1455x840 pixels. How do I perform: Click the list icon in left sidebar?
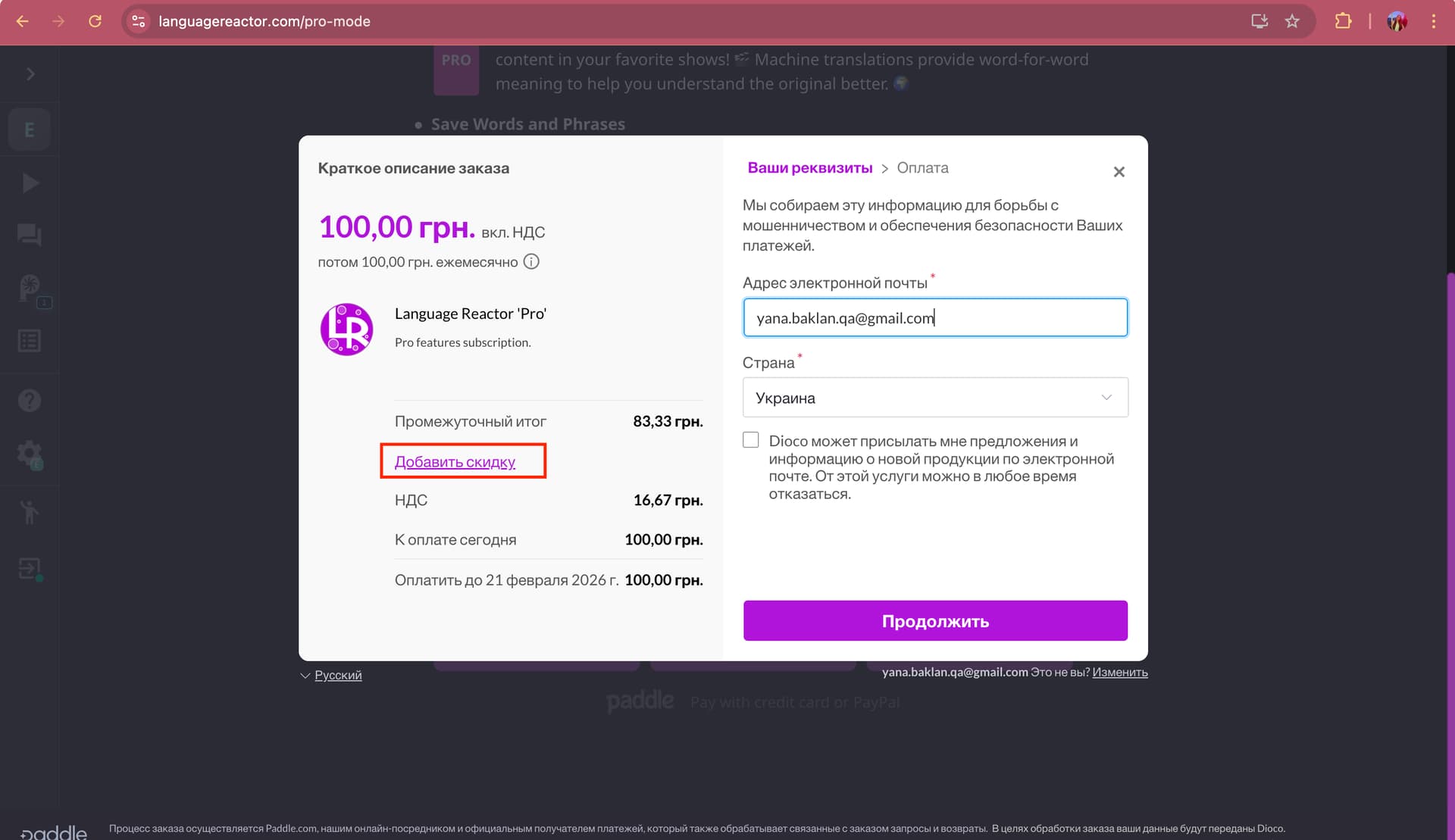pyautogui.click(x=30, y=341)
